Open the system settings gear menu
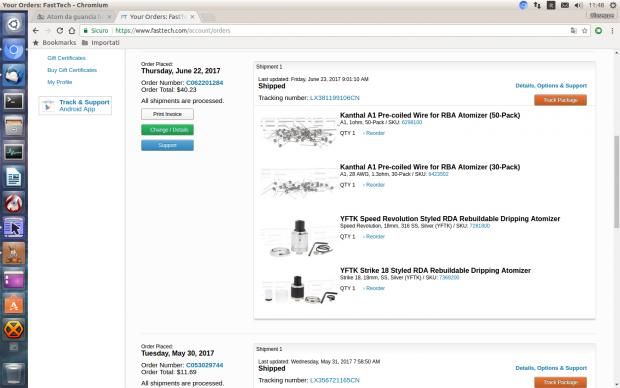Image resolution: width=620 pixels, height=388 pixels. [x=613, y=5]
